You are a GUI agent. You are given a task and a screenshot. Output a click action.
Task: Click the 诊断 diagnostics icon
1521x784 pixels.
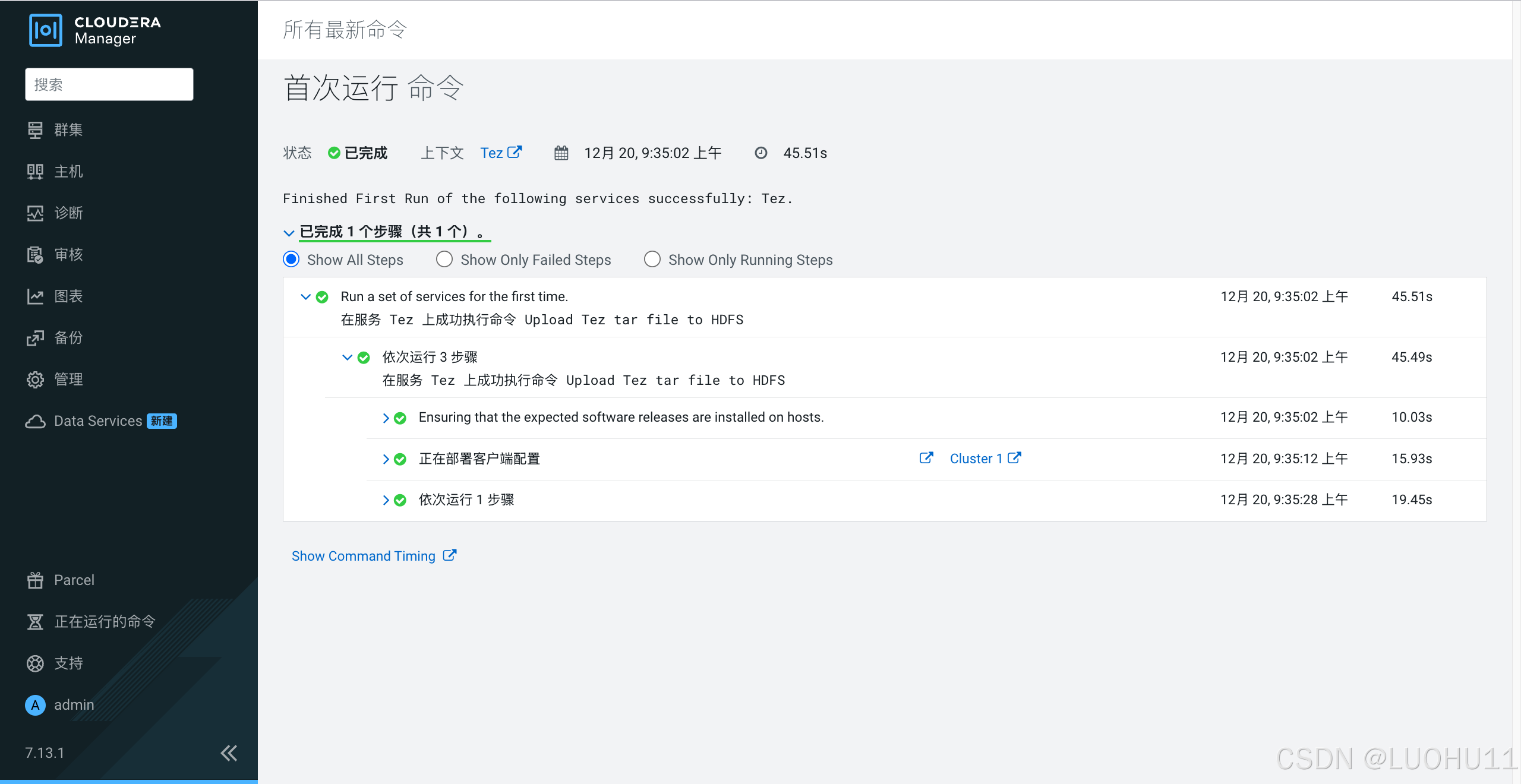pyautogui.click(x=35, y=213)
